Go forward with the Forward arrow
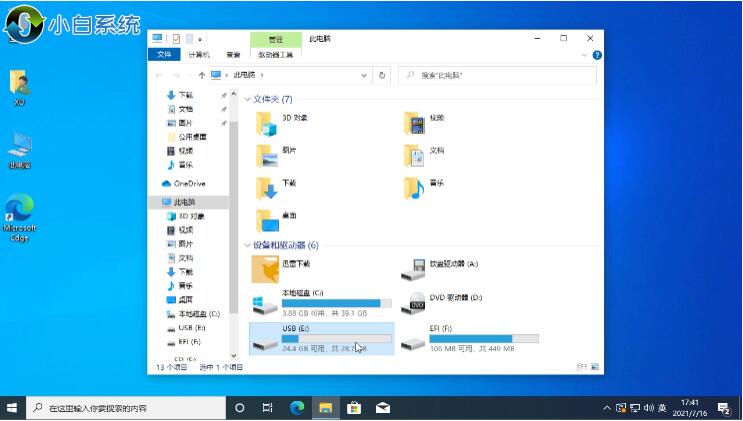 (x=176, y=75)
